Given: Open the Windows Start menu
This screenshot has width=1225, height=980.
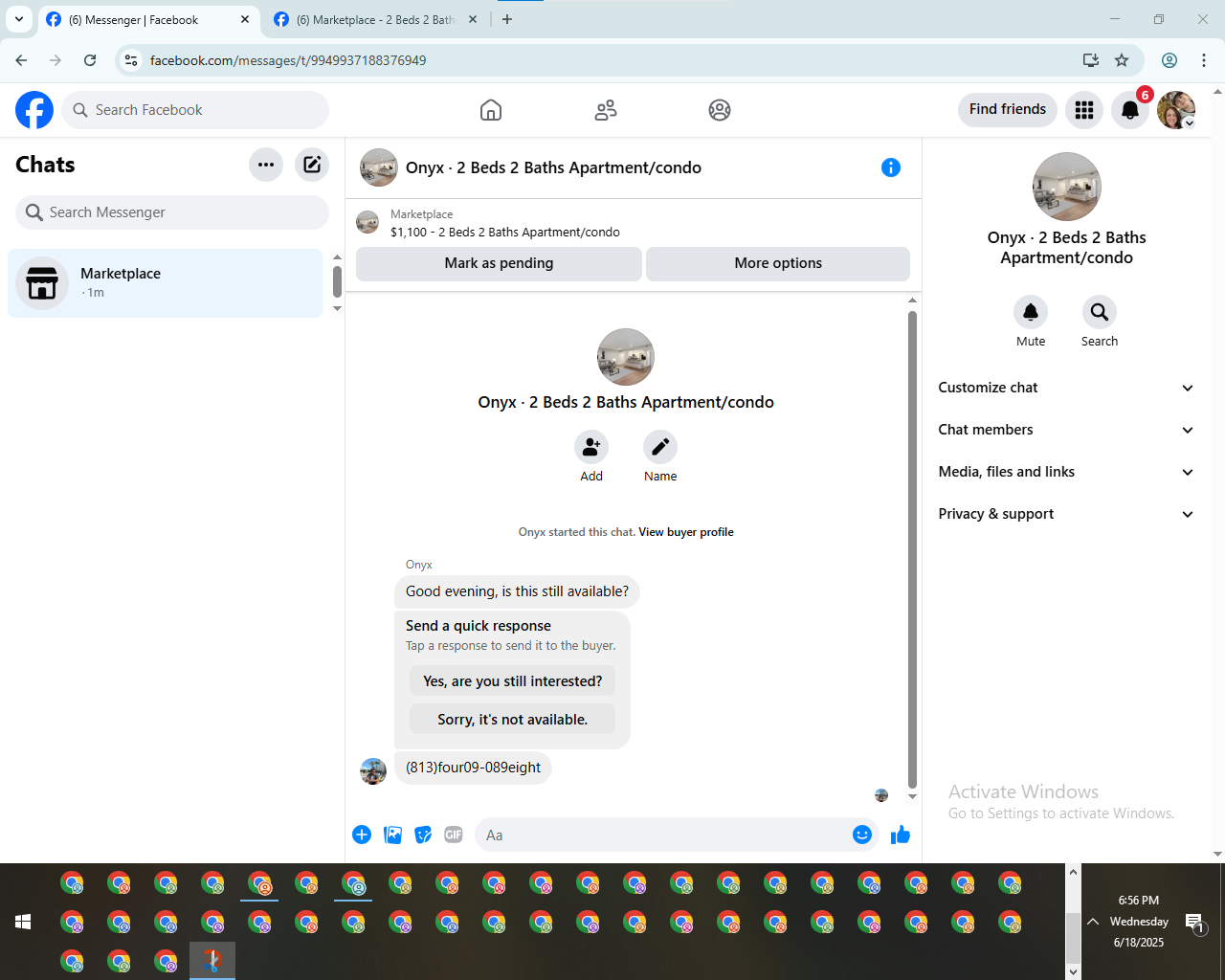Looking at the screenshot, I should (x=23, y=922).
